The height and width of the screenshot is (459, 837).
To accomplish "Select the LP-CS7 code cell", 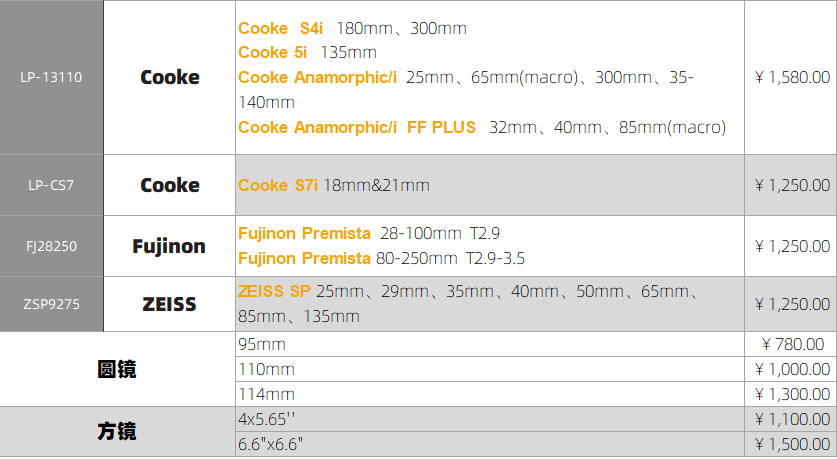I will tap(51, 185).
